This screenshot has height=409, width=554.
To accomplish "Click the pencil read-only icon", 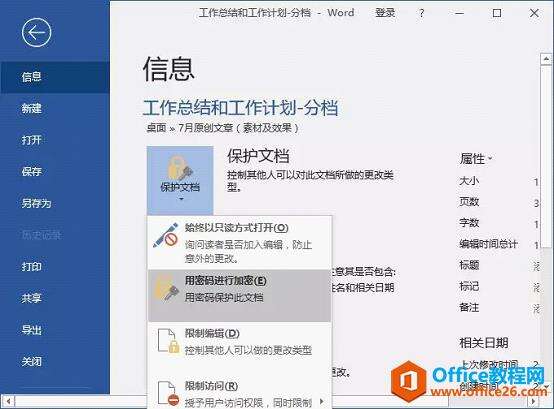I will (x=166, y=235).
